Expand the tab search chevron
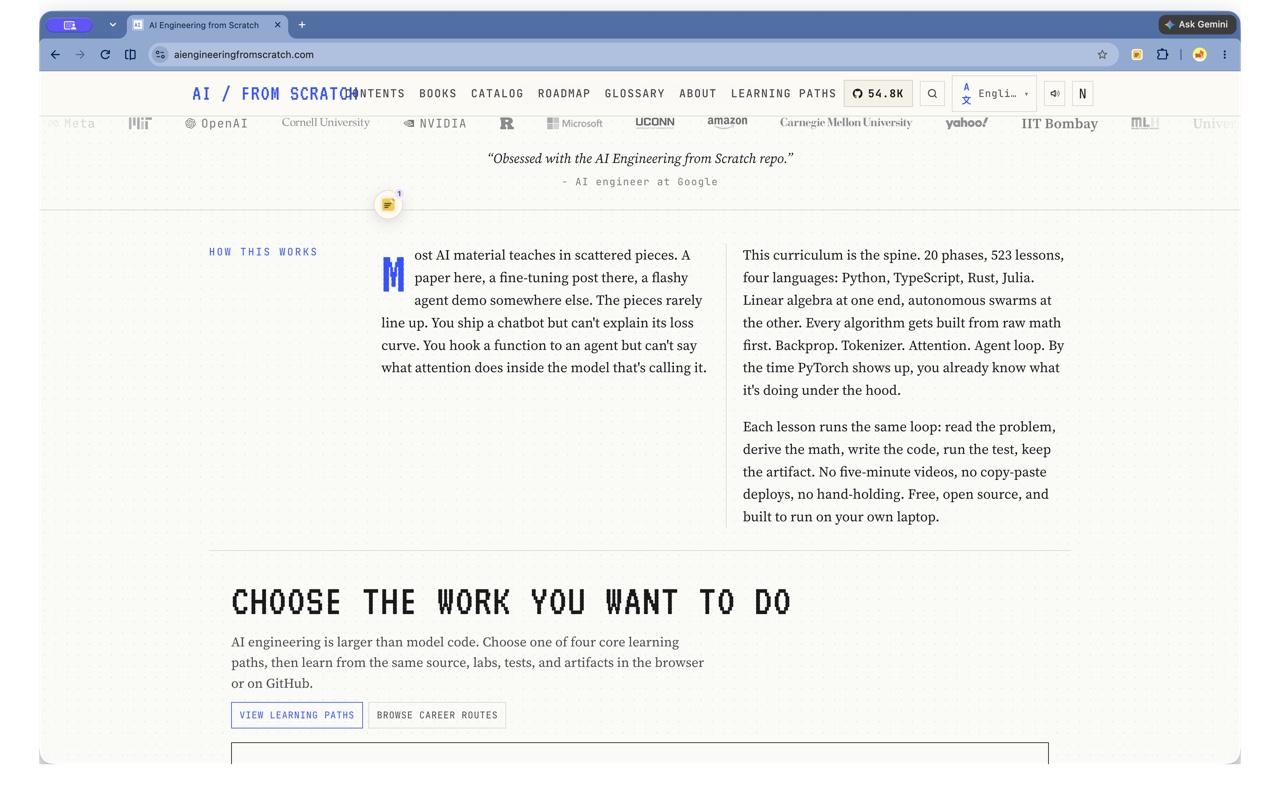This screenshot has height=800, width=1280. point(112,25)
